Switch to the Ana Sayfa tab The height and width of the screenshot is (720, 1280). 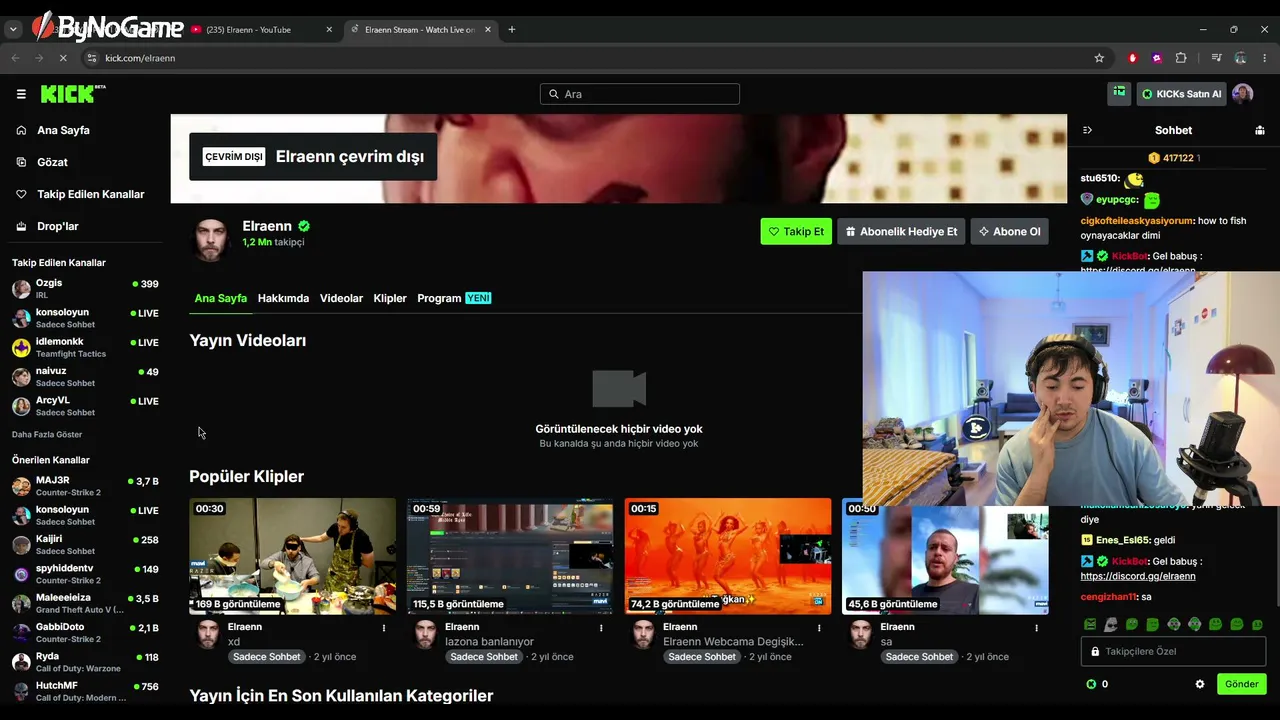tap(221, 298)
